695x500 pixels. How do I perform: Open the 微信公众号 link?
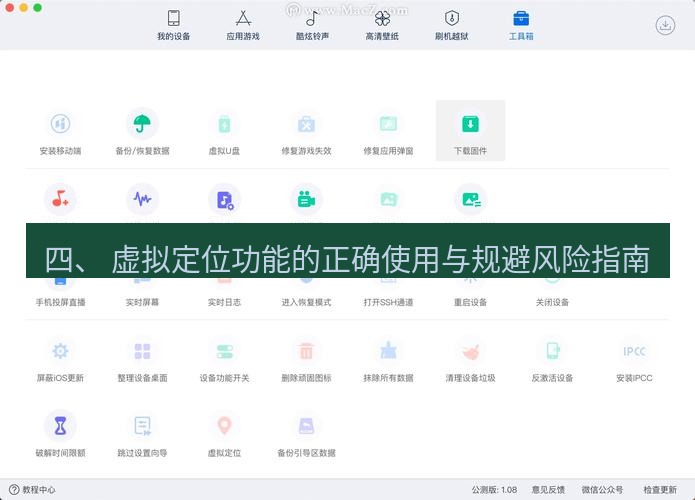coord(602,489)
